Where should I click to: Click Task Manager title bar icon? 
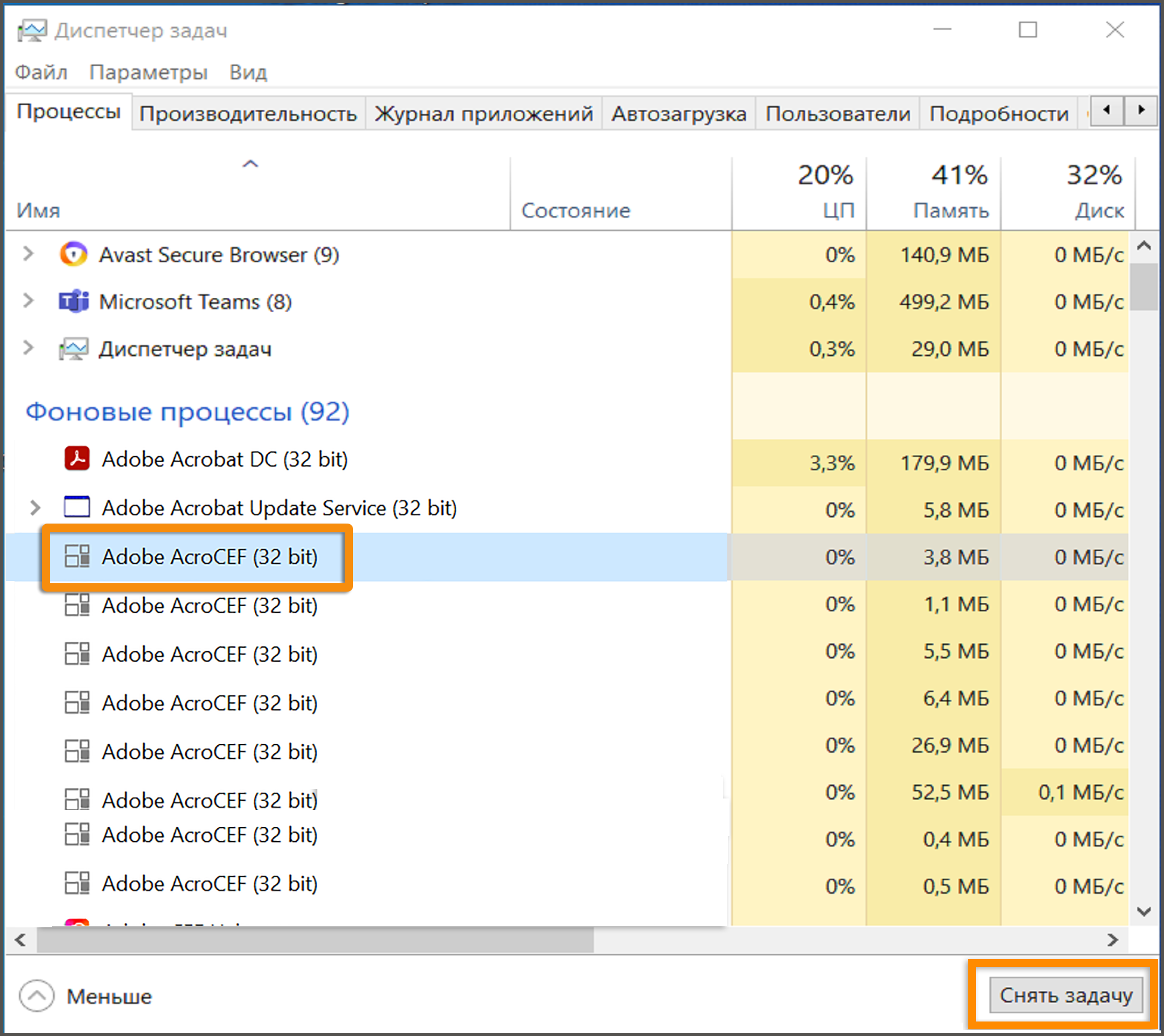coord(31,30)
